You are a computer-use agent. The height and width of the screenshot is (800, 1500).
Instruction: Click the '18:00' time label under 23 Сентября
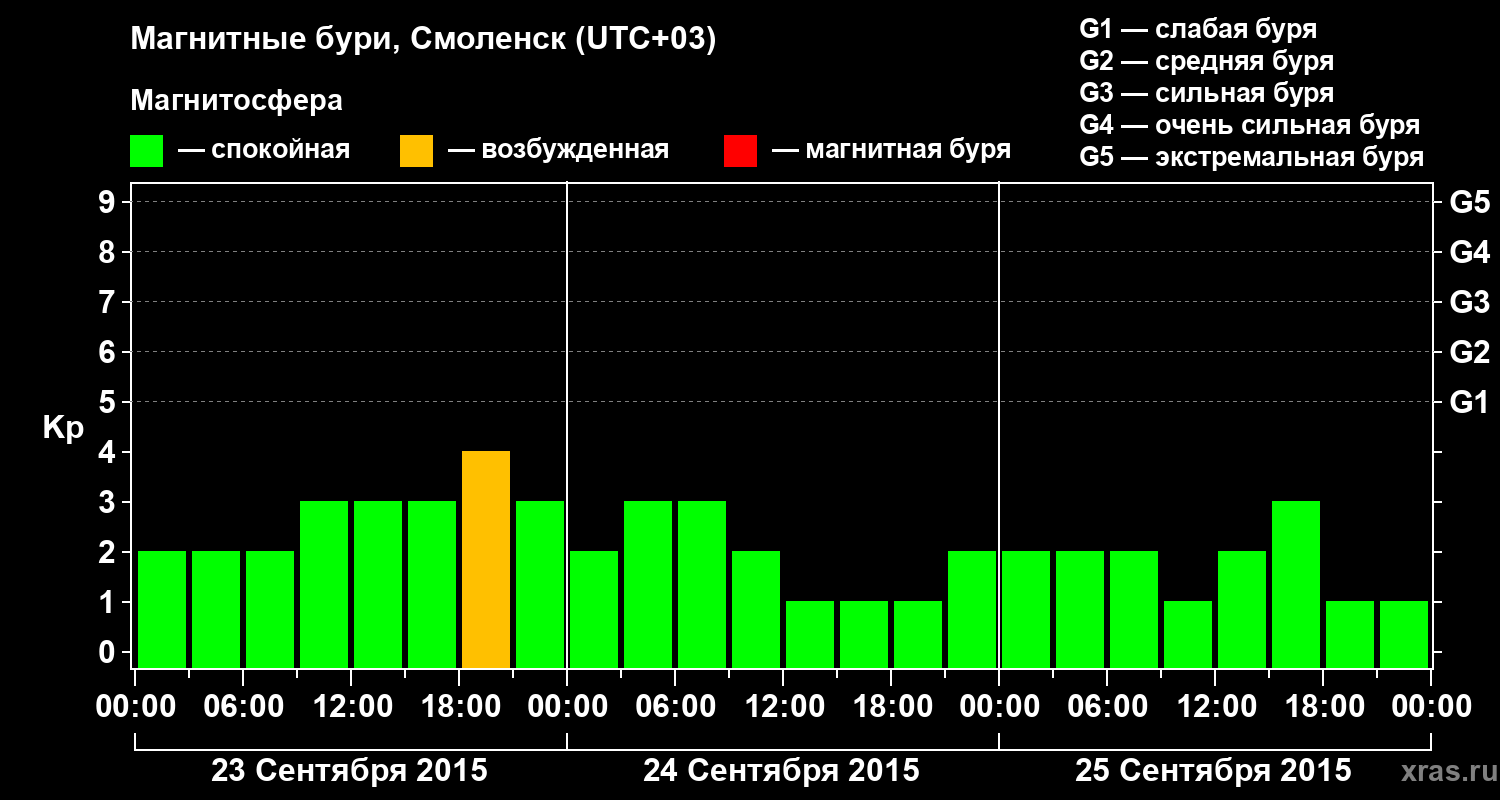459,707
